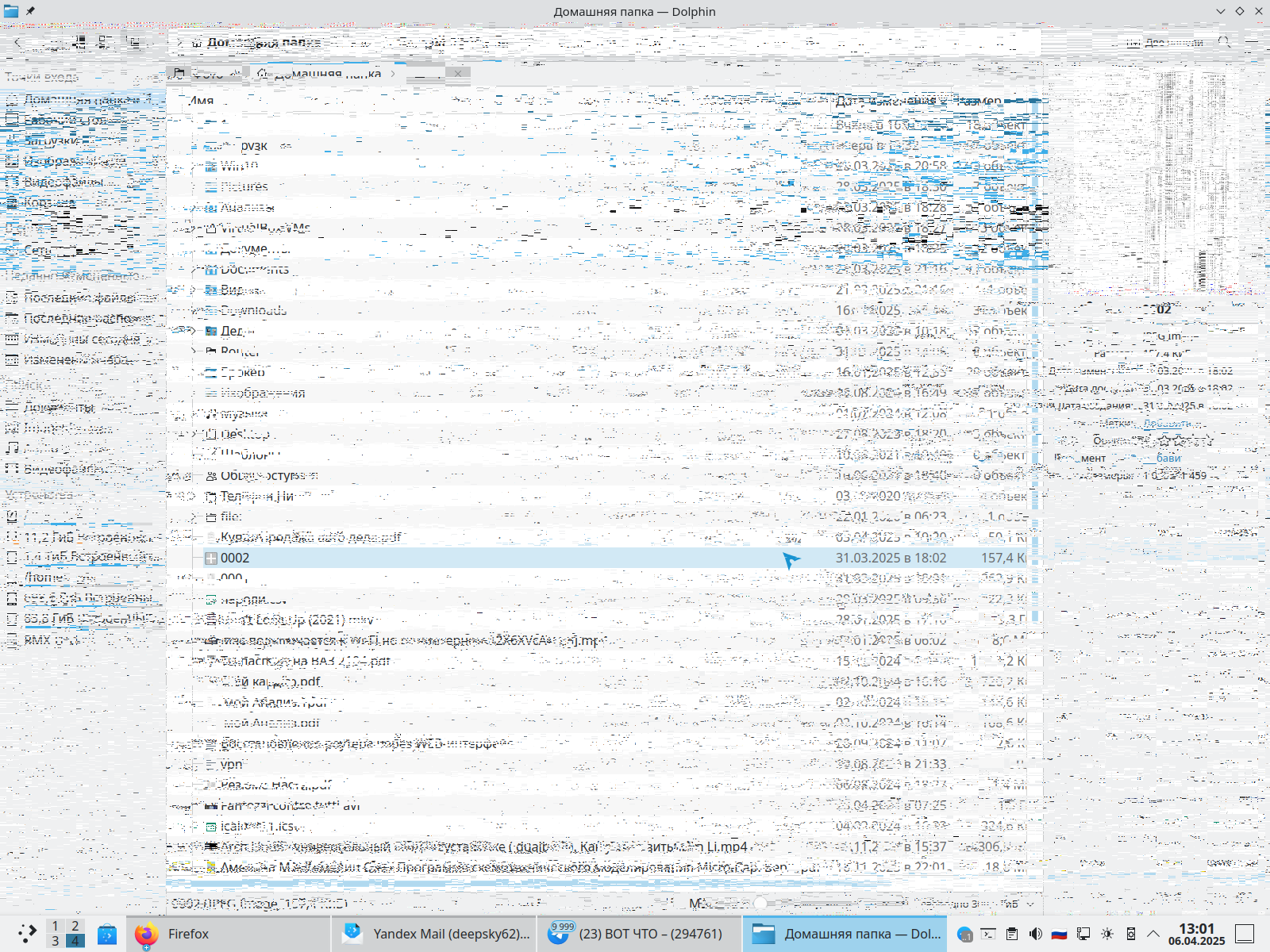Click the volume speaker icon in system tray
The height and width of the screenshot is (952, 1270).
[1035, 934]
